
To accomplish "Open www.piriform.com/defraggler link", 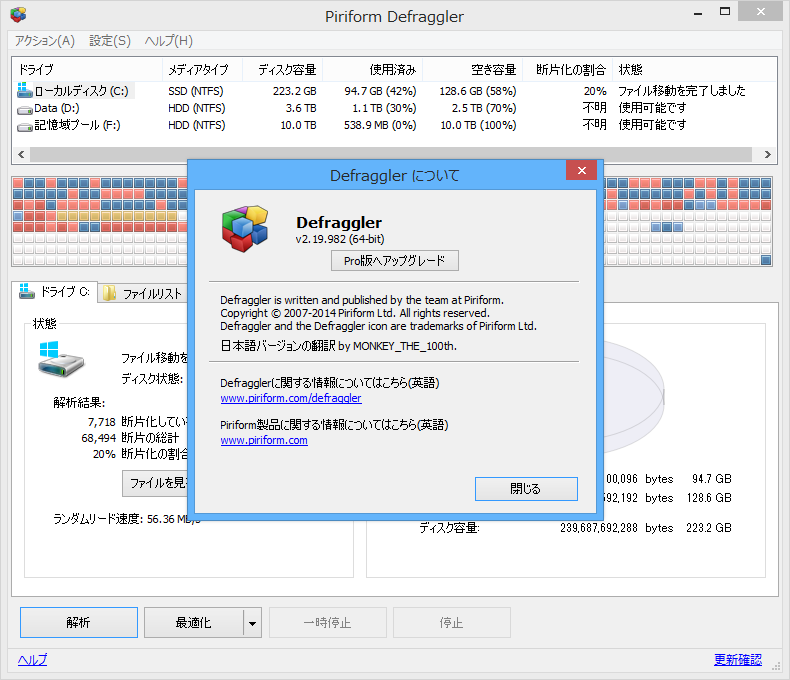I will point(291,398).
